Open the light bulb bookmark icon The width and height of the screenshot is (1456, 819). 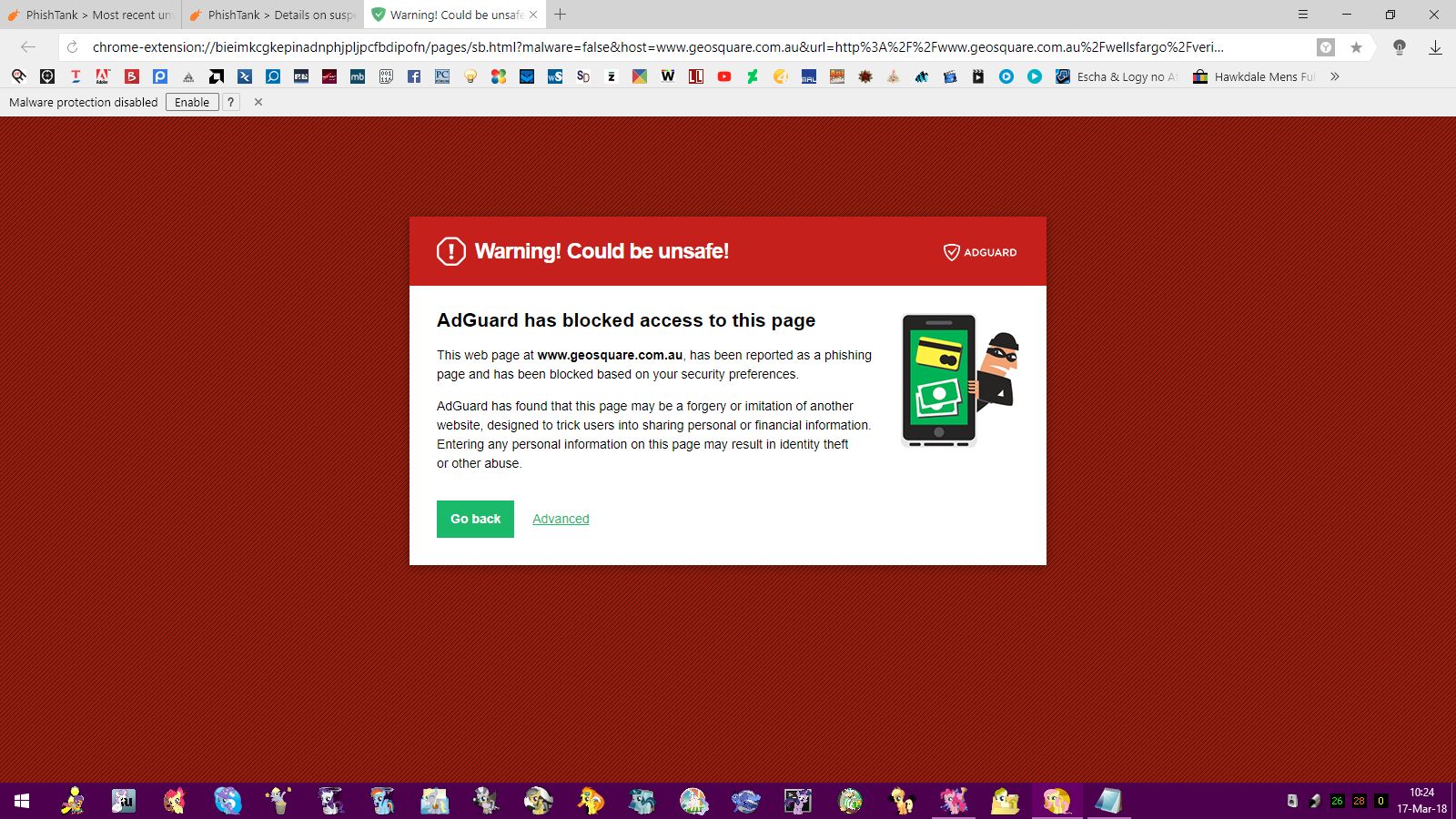pyautogui.click(x=470, y=76)
